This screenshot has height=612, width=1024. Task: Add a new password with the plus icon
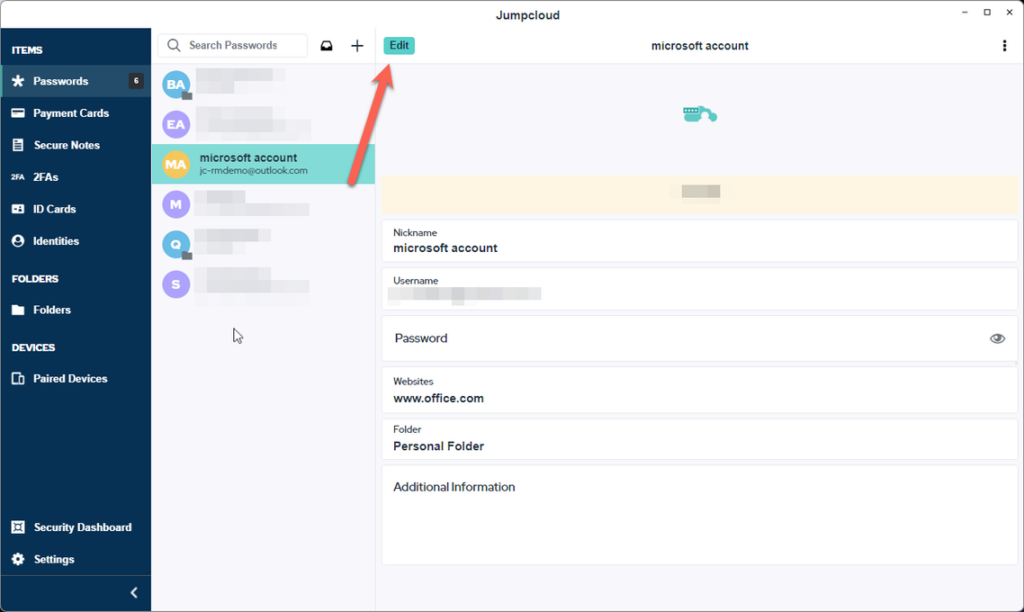[357, 45]
